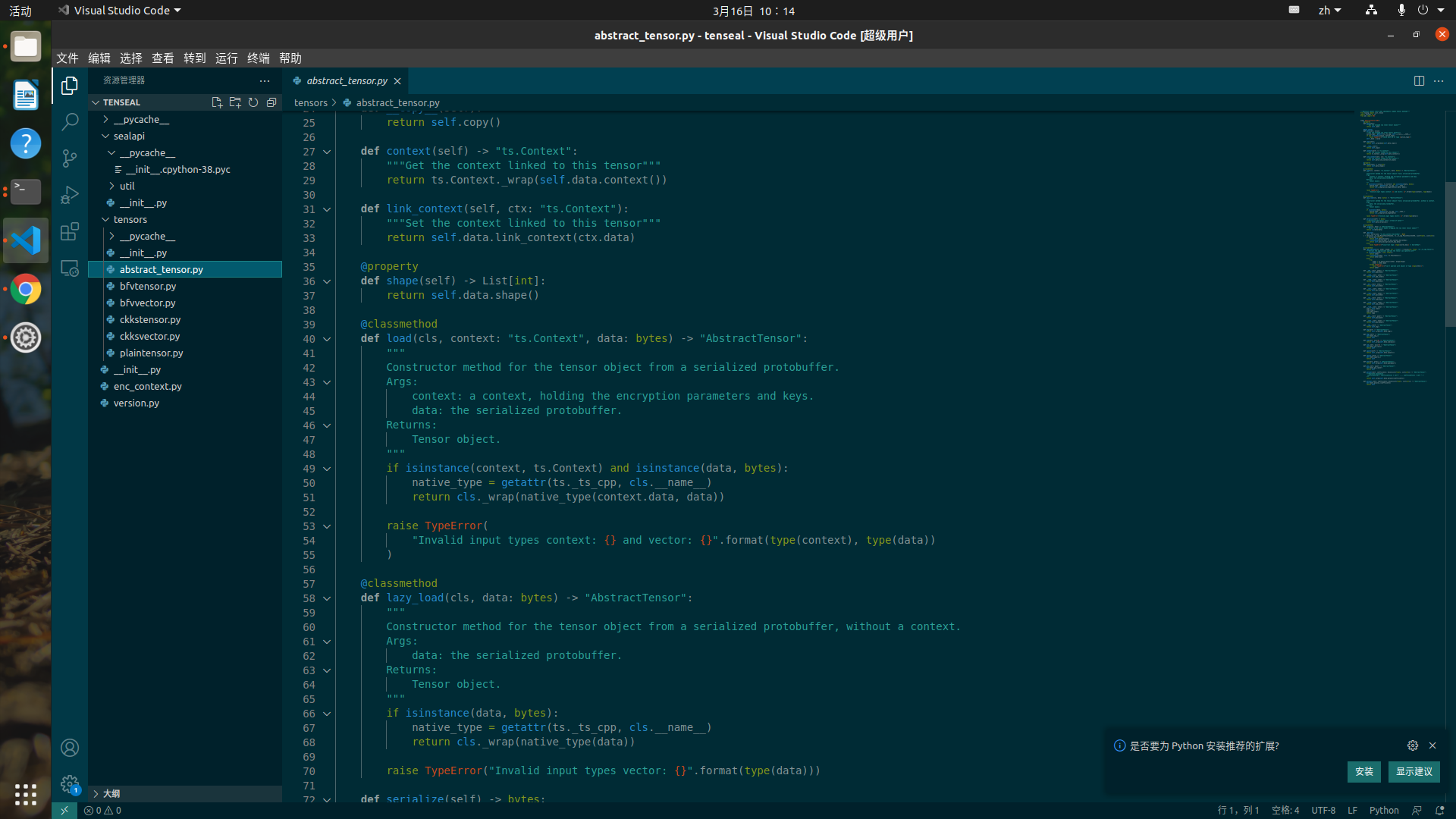Fold the lazy_load method at line 58

[327, 598]
